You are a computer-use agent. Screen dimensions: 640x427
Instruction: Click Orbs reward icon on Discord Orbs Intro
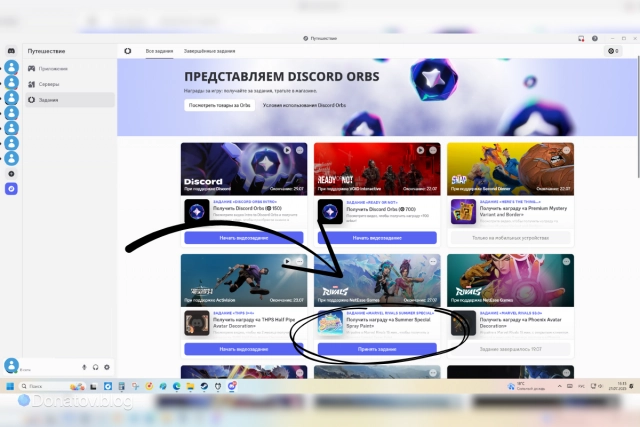[x=197, y=211]
